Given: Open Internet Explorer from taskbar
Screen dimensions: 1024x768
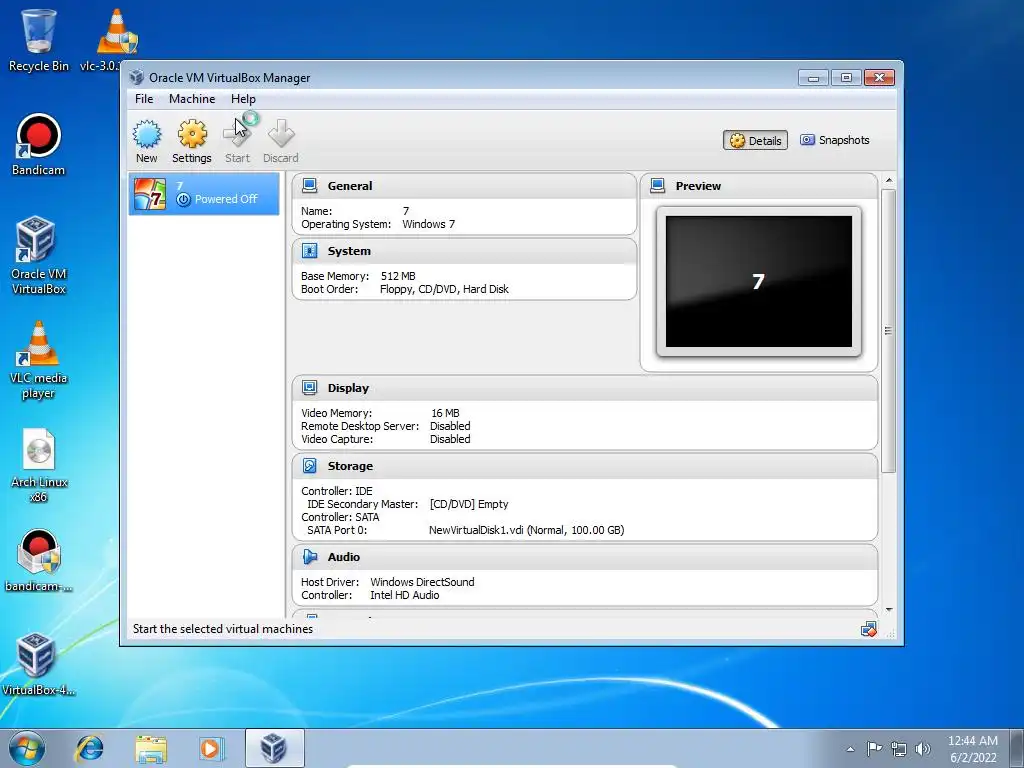Looking at the screenshot, I should pos(89,748).
